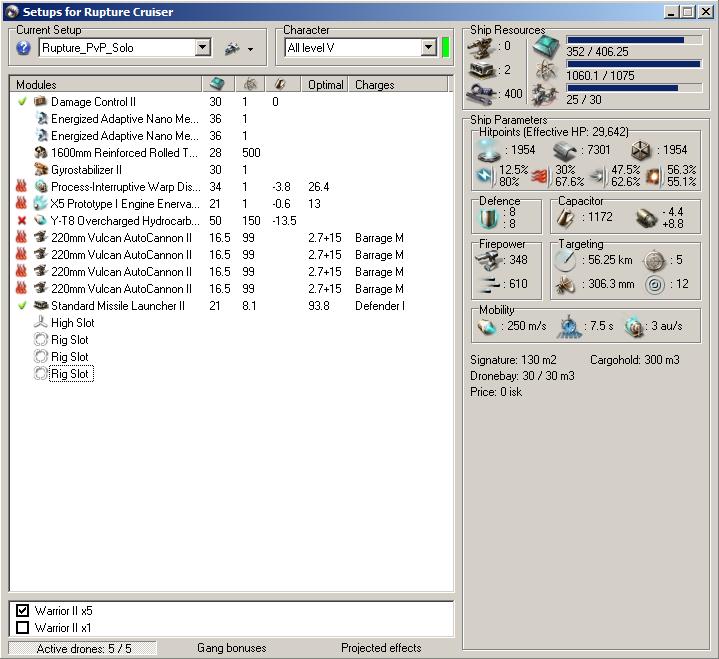This screenshot has height=659, width=719.
Task: Click the warp speed icon showing 3 au/s
Action: click(634, 327)
